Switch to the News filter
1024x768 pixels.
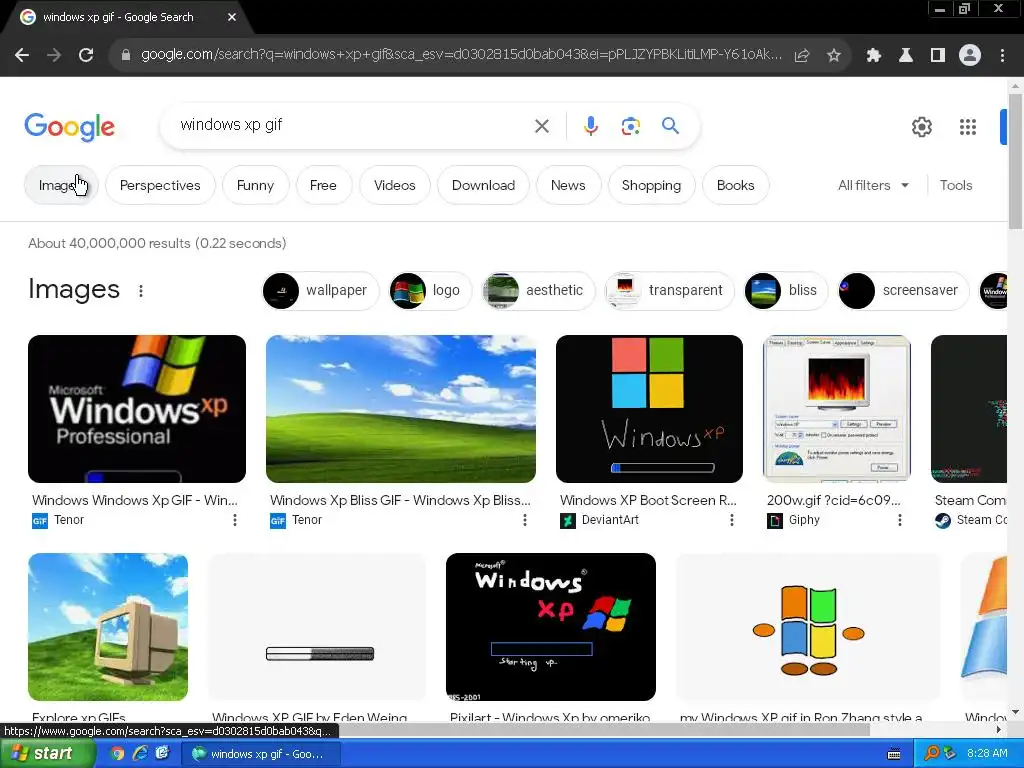click(568, 185)
